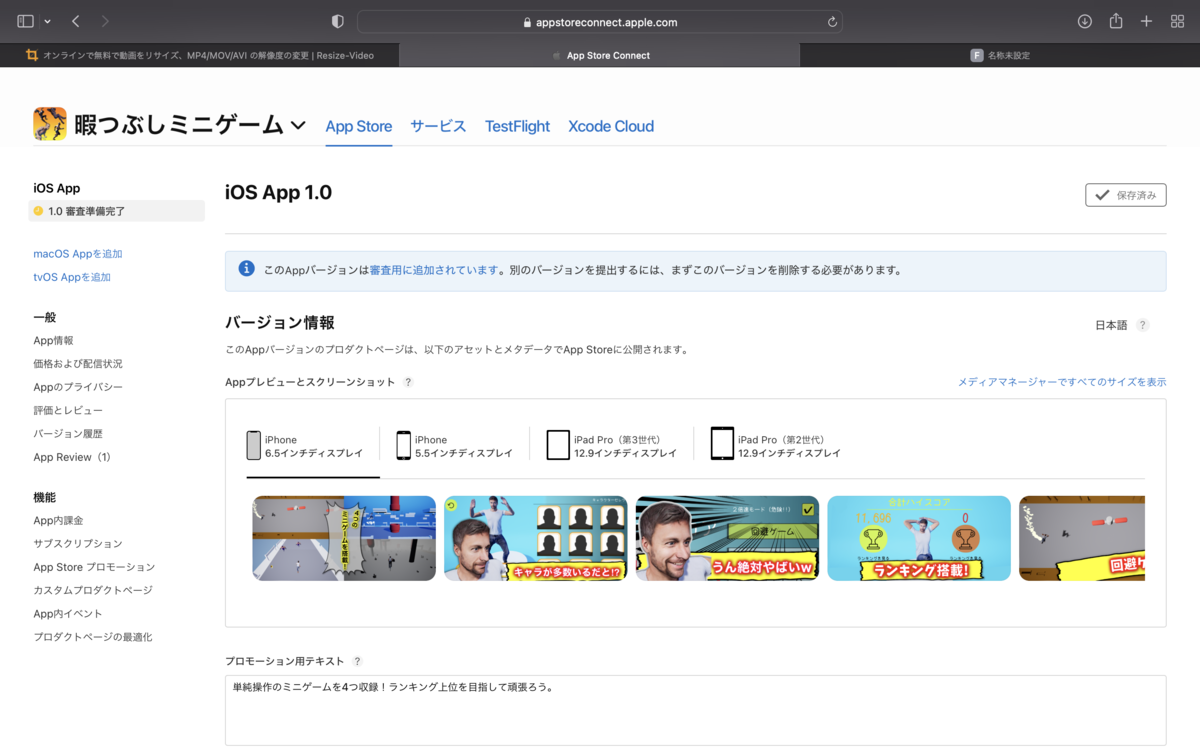Image resolution: width=1200 pixels, height=750 pixels.
Task: Select the うん絶対やばいw screenshot
Action: (727, 538)
